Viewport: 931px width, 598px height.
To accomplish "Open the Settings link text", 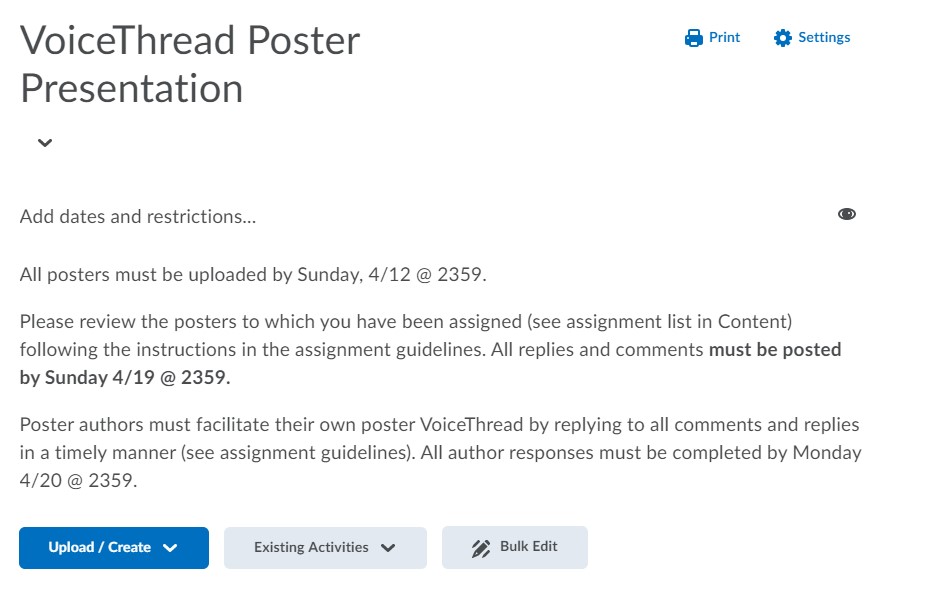I will point(824,37).
